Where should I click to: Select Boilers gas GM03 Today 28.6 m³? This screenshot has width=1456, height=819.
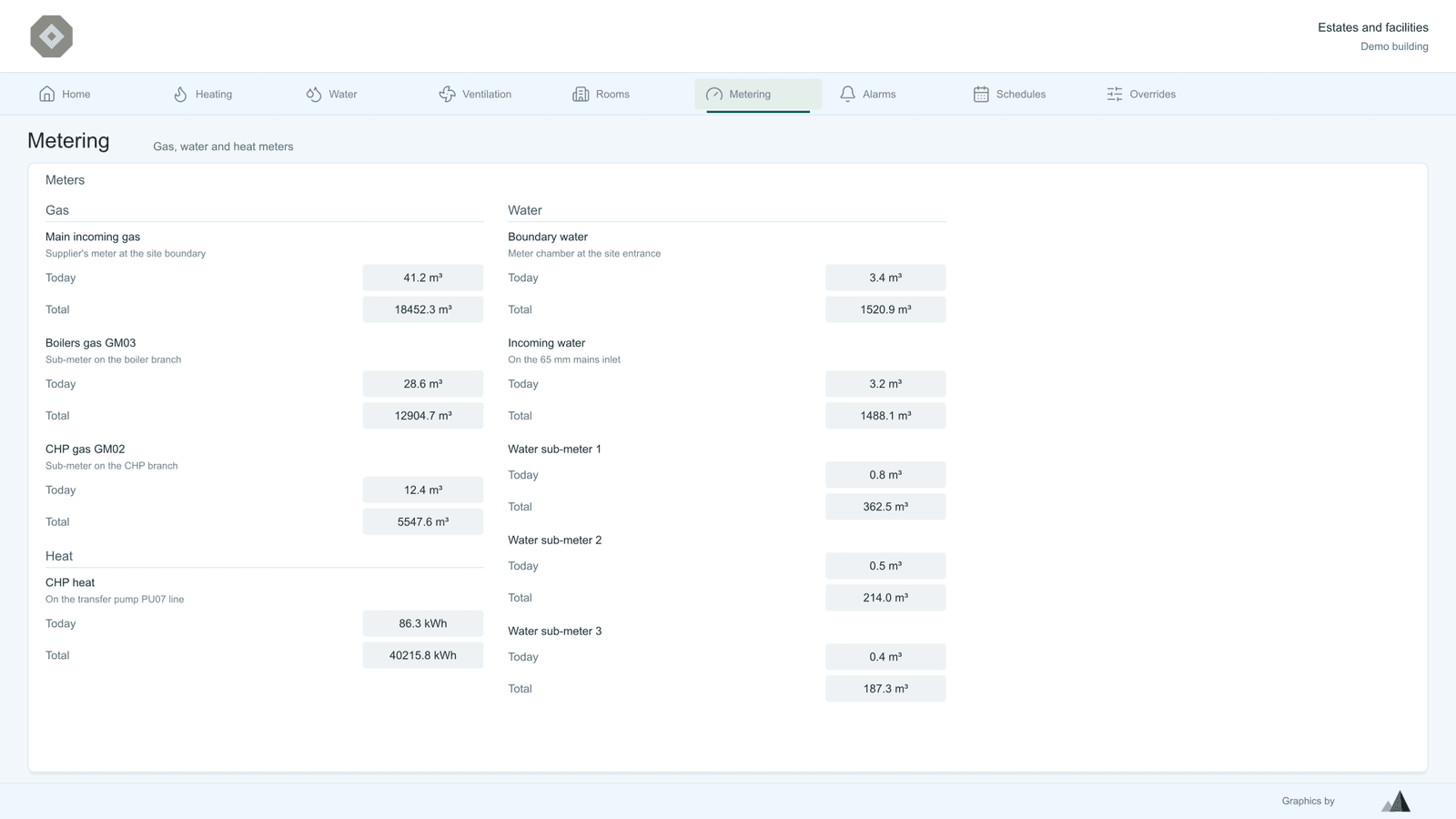point(423,384)
